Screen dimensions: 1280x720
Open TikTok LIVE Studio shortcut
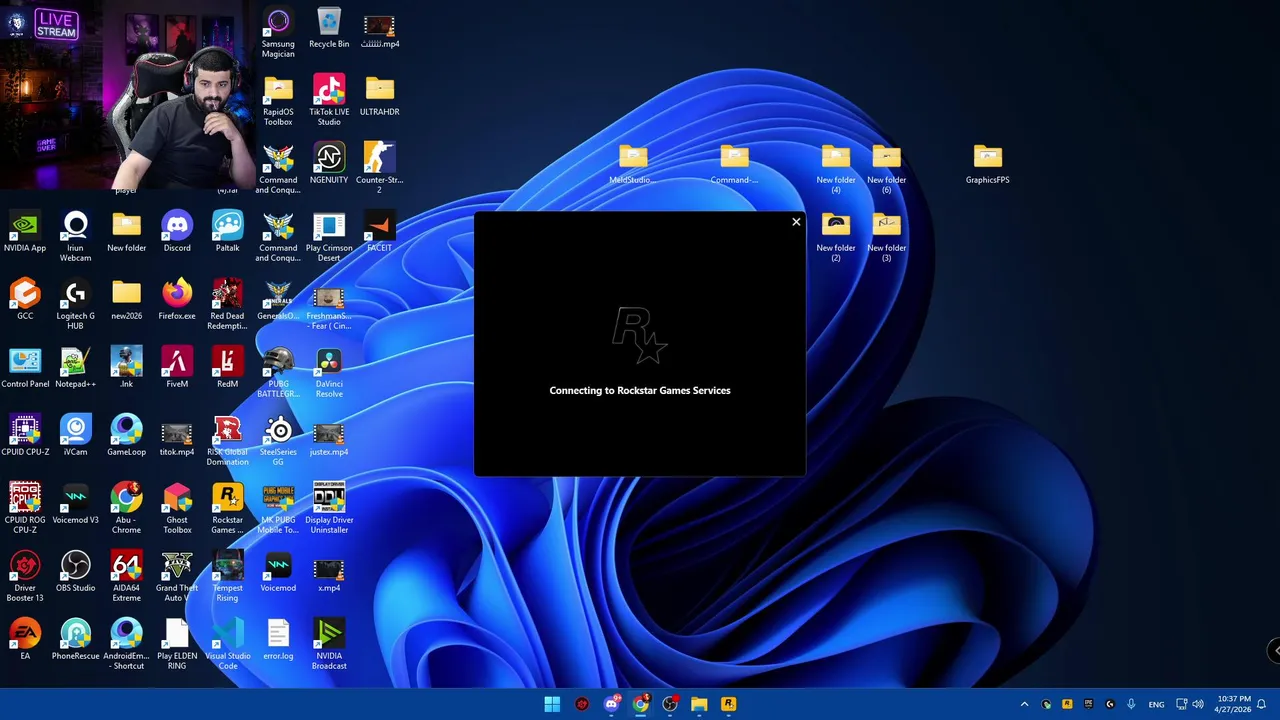329,101
